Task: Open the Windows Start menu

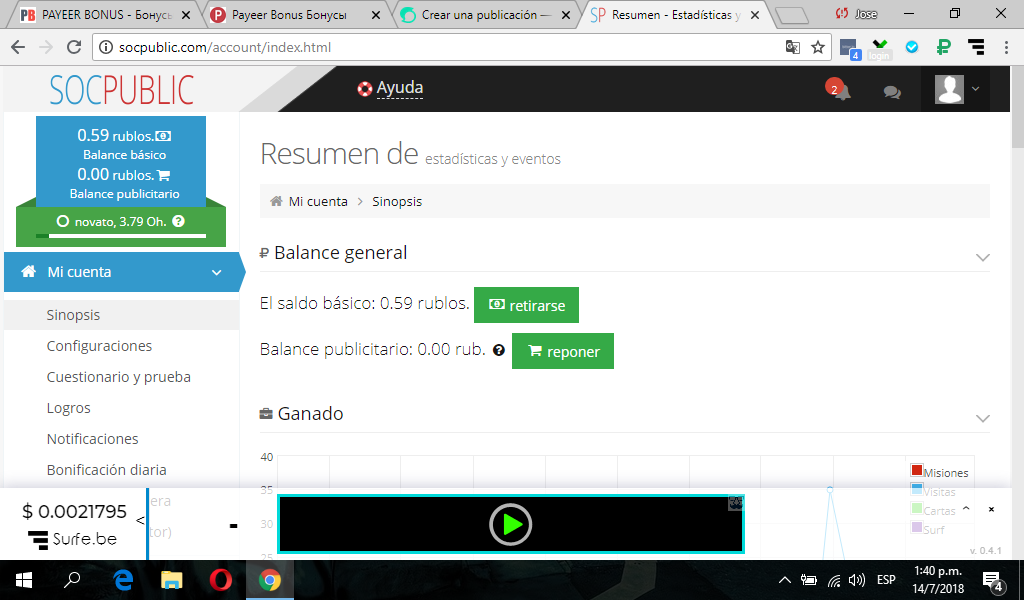Action: tap(24, 580)
